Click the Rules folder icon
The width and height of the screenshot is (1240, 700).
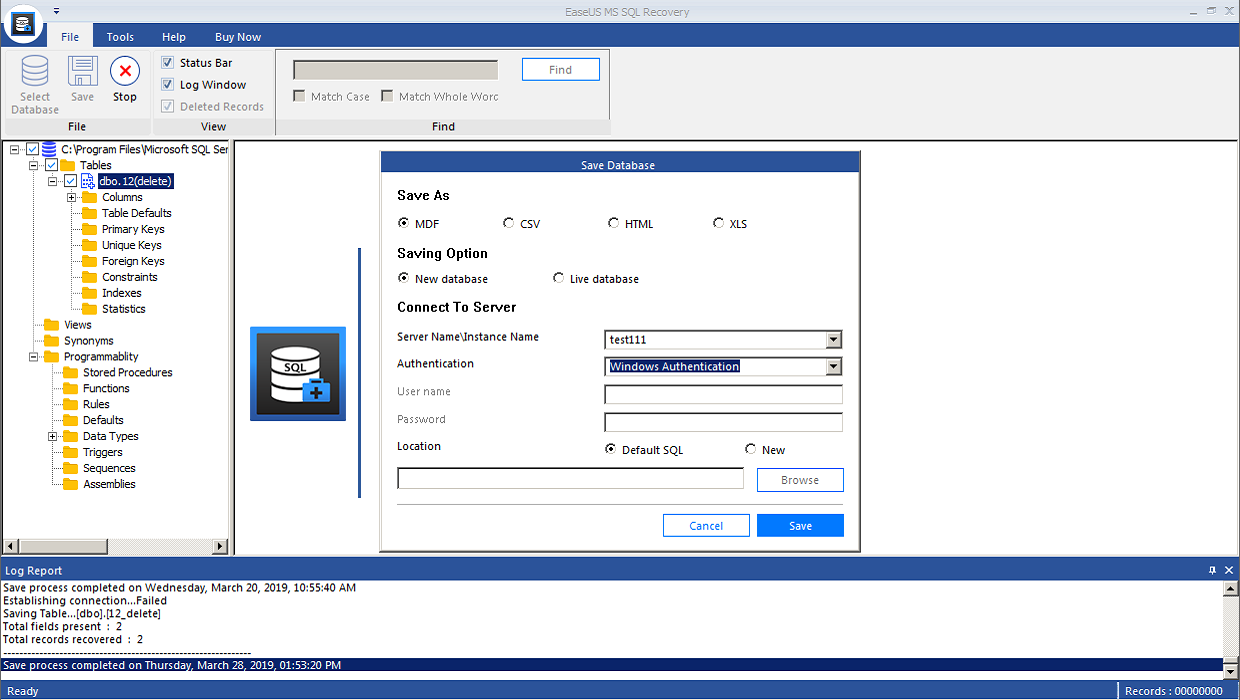71,405
